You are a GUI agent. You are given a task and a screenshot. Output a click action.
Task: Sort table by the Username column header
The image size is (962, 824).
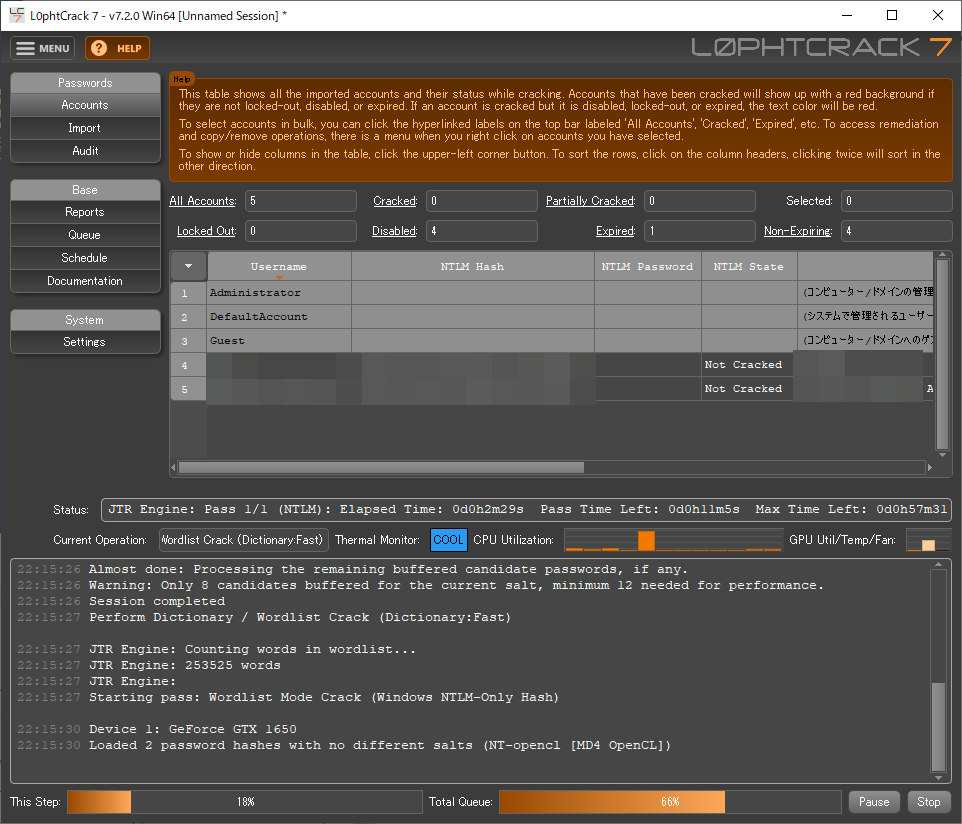pyautogui.click(x=279, y=267)
